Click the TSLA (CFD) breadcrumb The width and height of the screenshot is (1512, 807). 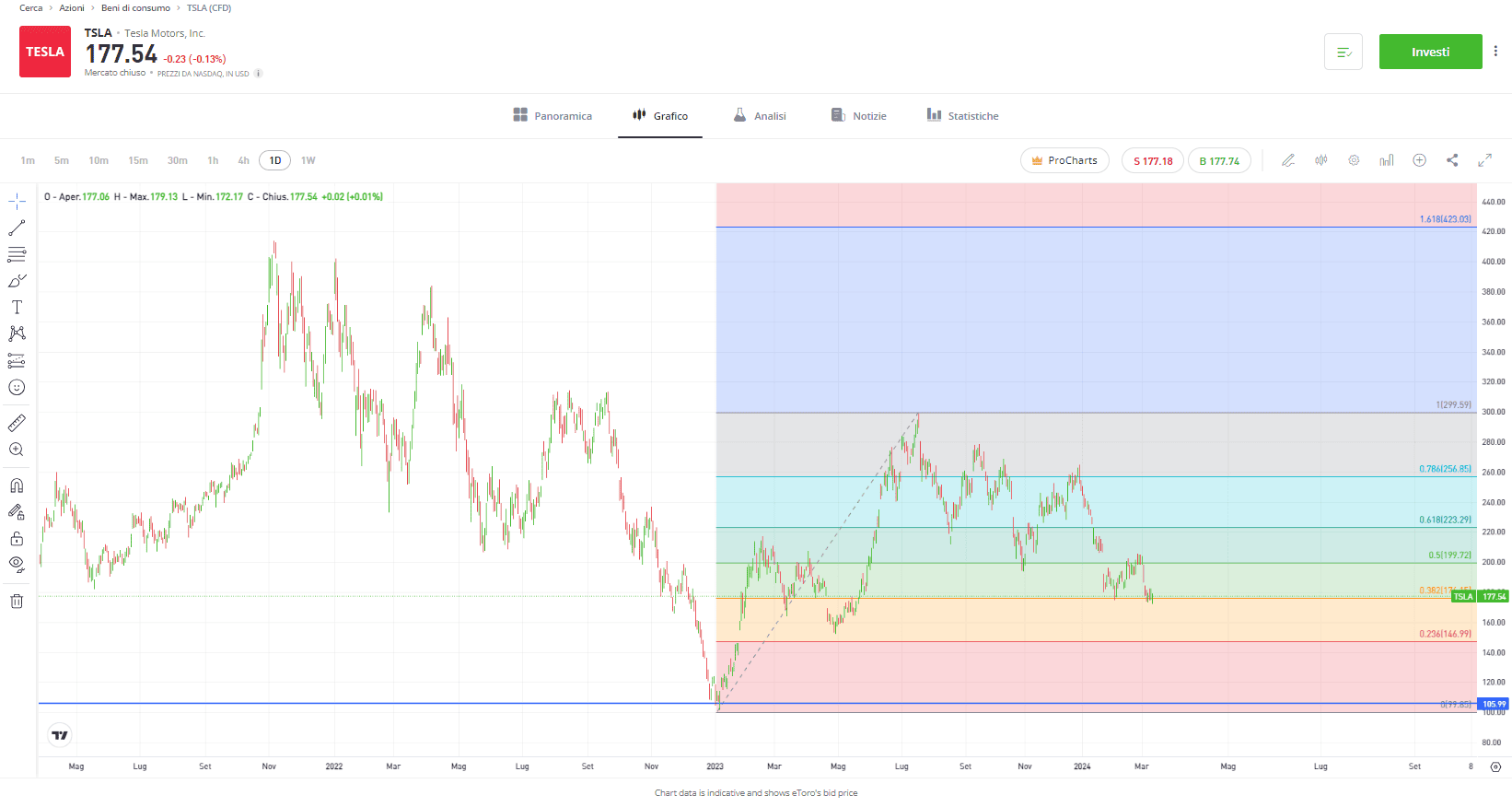click(209, 8)
